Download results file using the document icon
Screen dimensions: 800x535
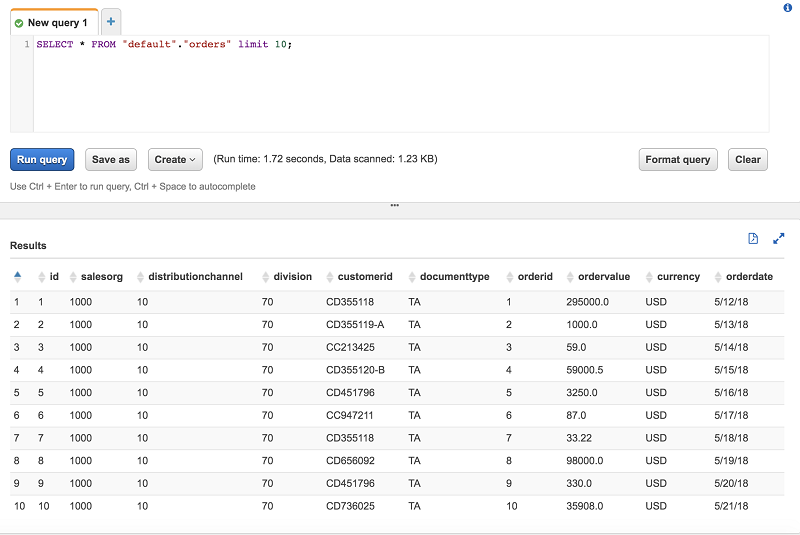click(x=753, y=238)
